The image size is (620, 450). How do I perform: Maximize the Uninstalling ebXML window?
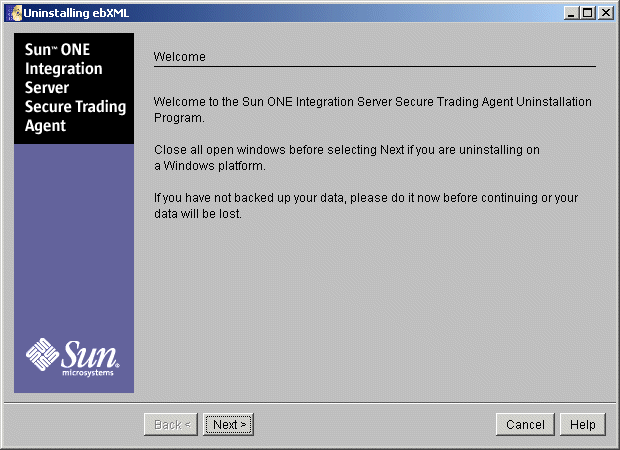588,13
